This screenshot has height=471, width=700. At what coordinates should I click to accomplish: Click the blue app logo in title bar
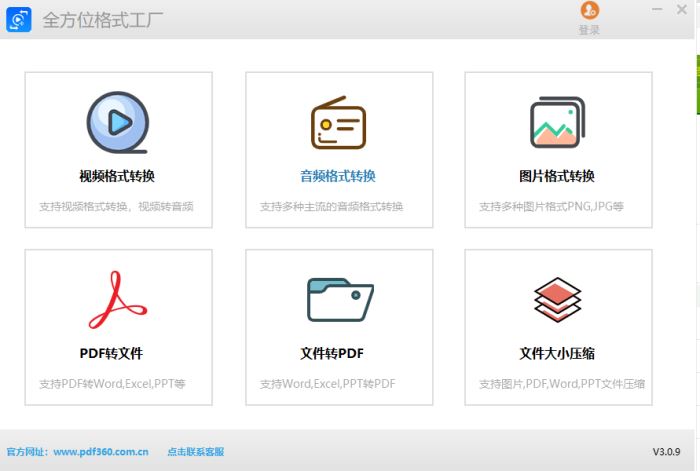tap(19, 20)
